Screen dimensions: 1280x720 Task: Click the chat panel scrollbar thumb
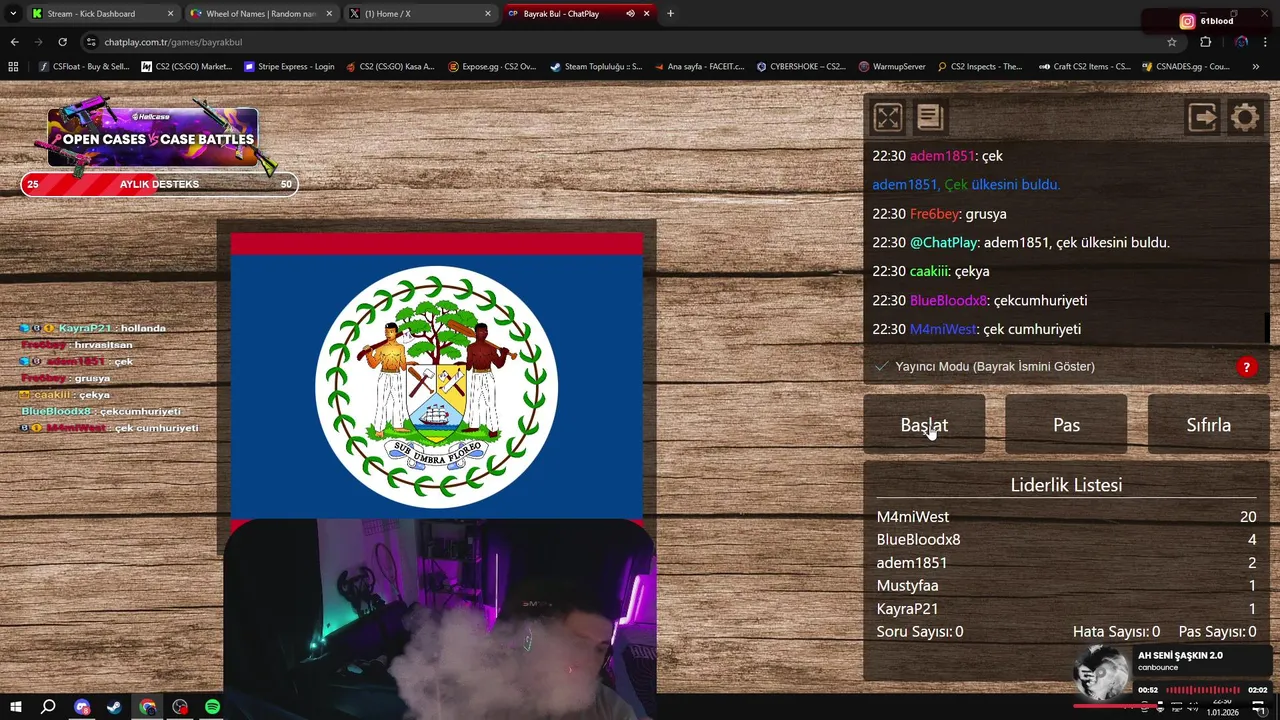[1267, 328]
